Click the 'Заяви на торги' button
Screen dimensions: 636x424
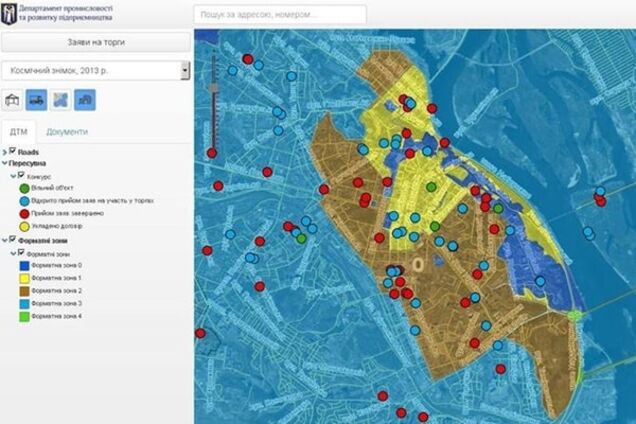click(x=95, y=42)
